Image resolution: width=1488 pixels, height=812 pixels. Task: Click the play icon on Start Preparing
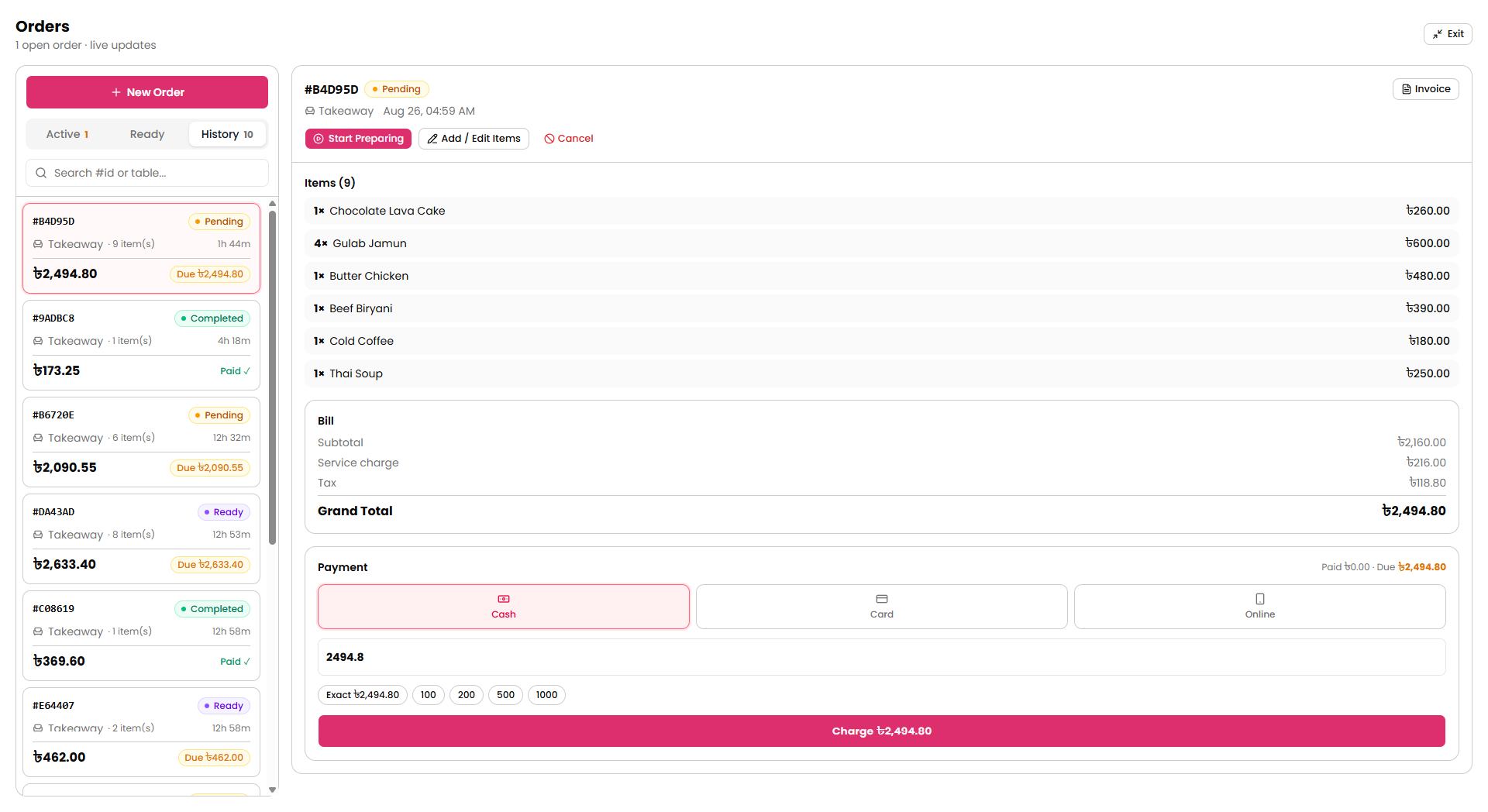(319, 139)
